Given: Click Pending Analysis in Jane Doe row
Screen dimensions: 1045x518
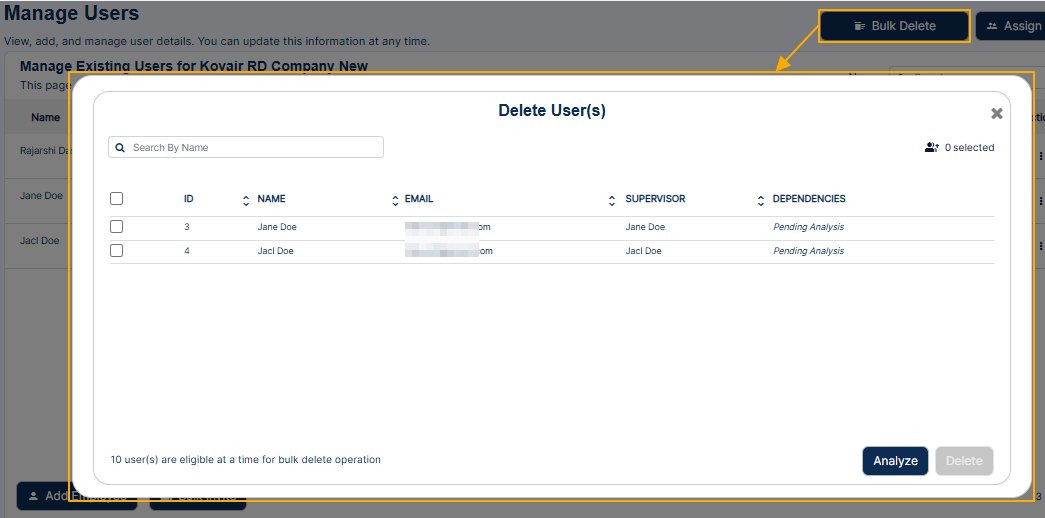Looking at the screenshot, I should pos(808,227).
